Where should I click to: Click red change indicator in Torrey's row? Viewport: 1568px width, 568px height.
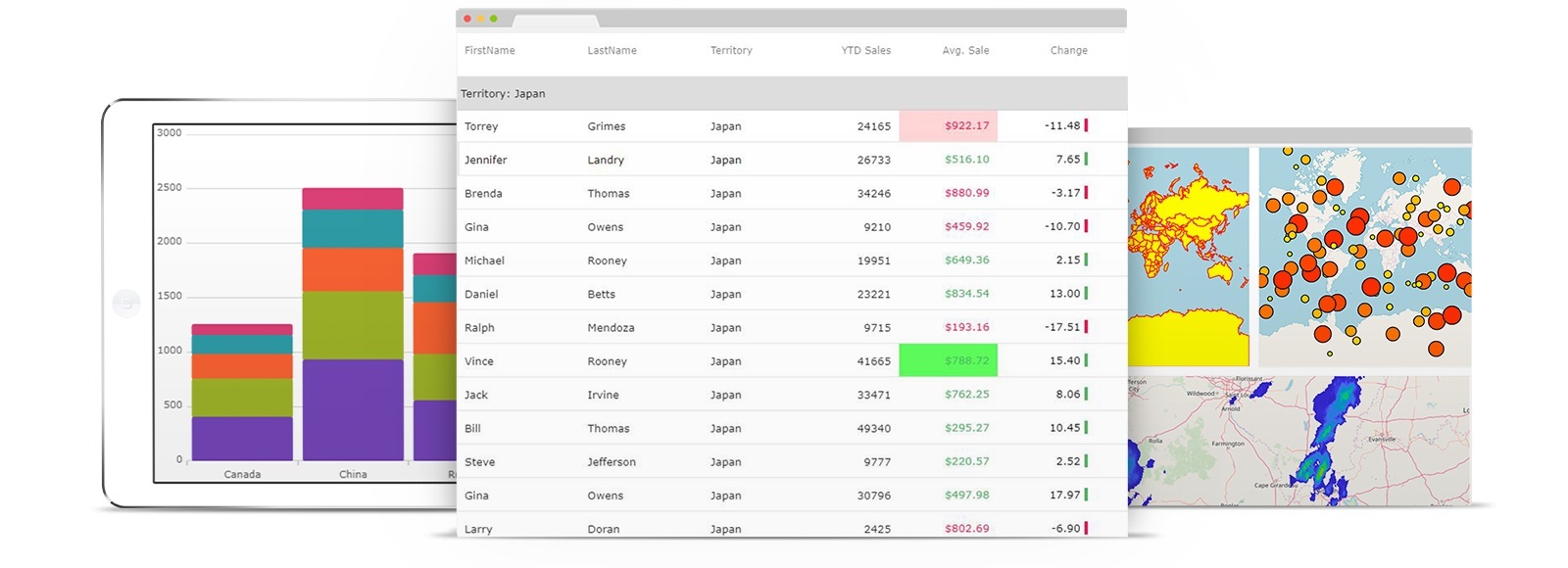1086,125
